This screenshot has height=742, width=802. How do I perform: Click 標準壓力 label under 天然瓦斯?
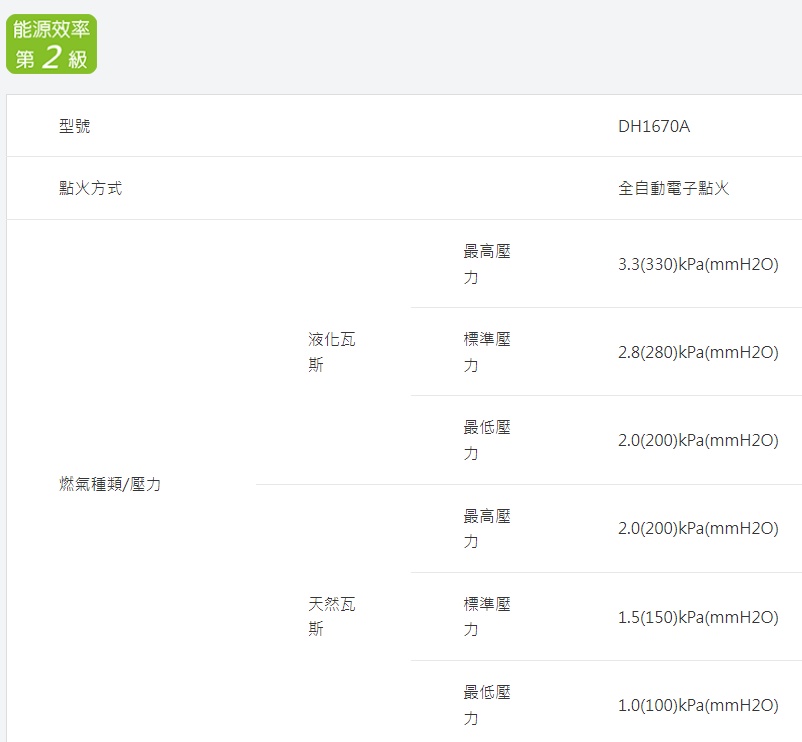tap(486, 617)
